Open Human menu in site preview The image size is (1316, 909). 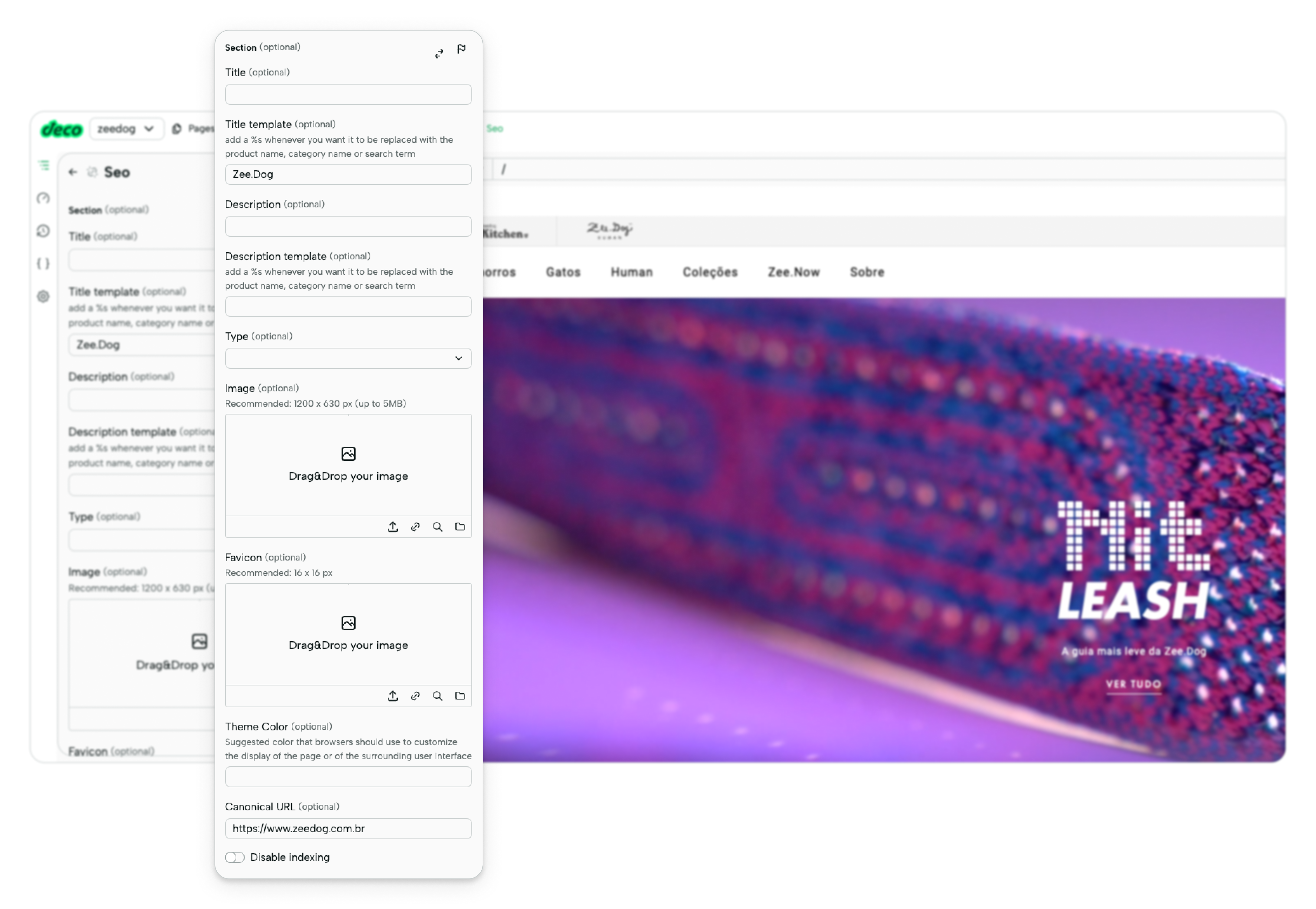(632, 272)
